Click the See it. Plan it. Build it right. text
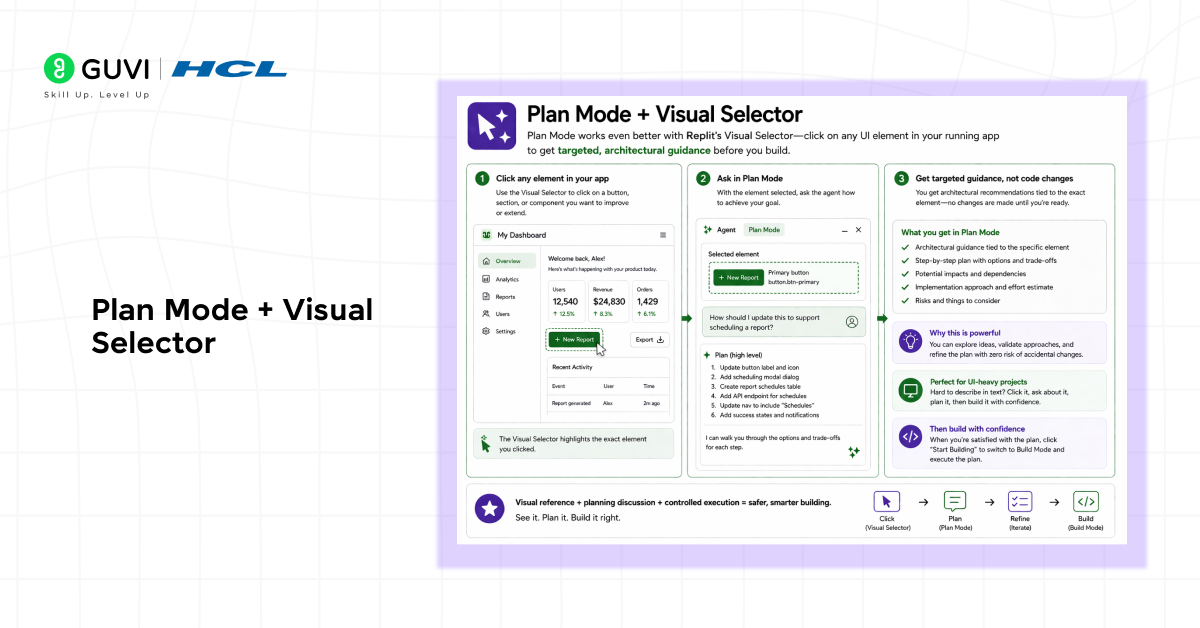1200x628 pixels. pyautogui.click(x=568, y=517)
